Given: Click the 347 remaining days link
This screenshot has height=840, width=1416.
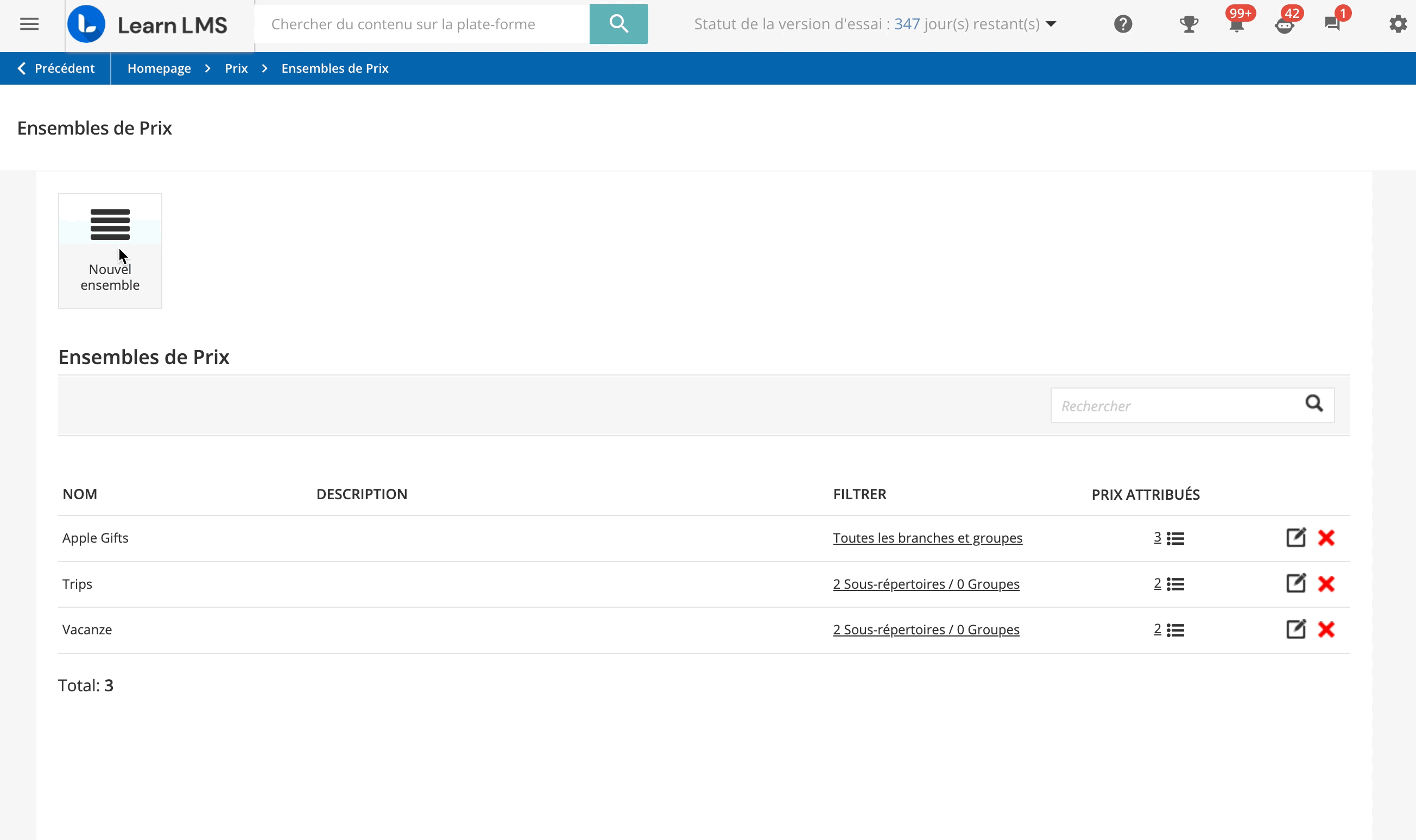Looking at the screenshot, I should click(906, 24).
